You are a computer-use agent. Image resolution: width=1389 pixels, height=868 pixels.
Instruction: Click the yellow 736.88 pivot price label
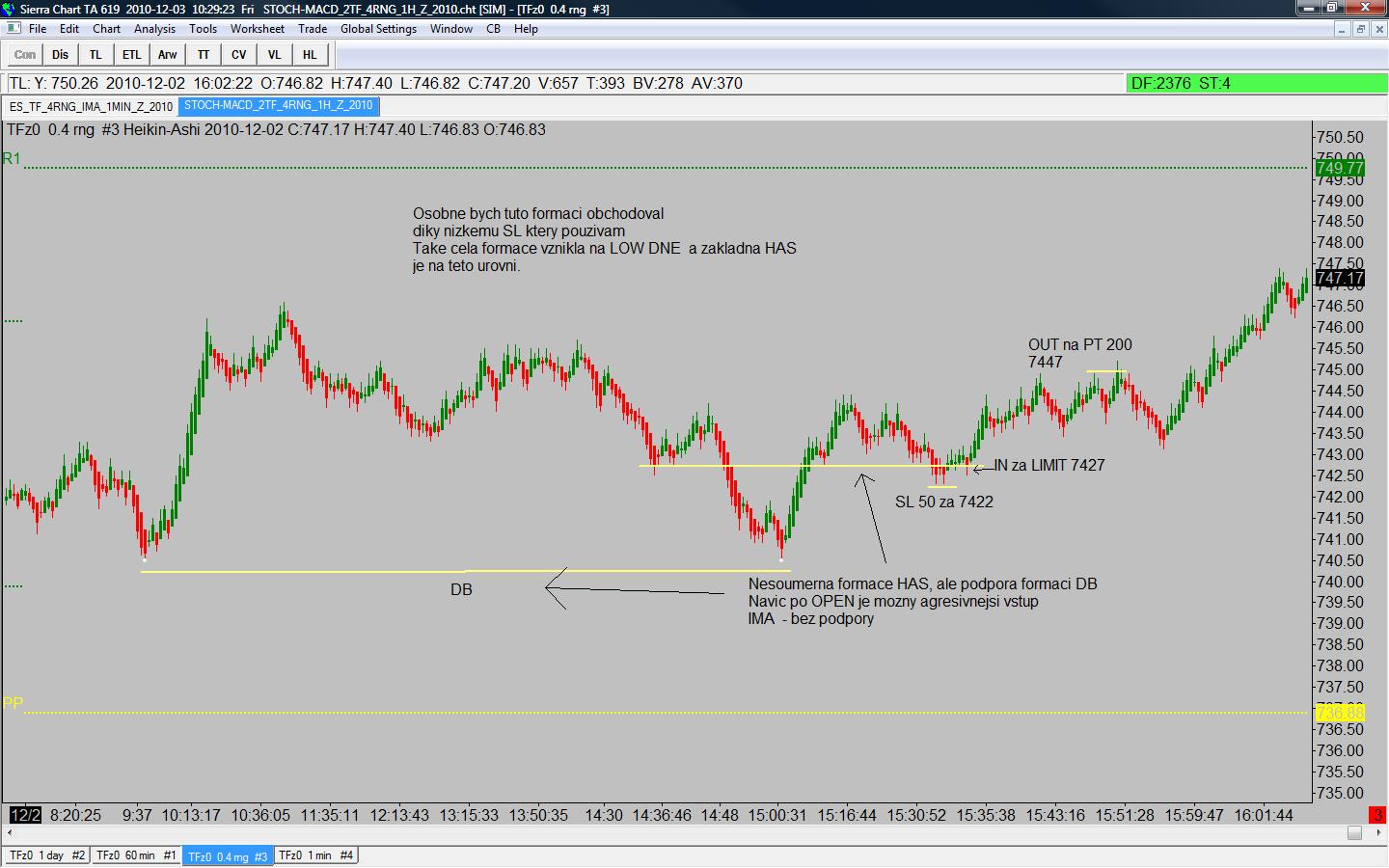(1340, 713)
